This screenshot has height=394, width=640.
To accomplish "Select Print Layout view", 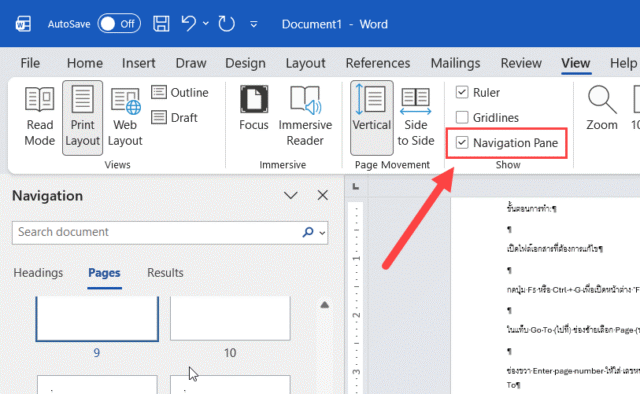I will pos(82,118).
